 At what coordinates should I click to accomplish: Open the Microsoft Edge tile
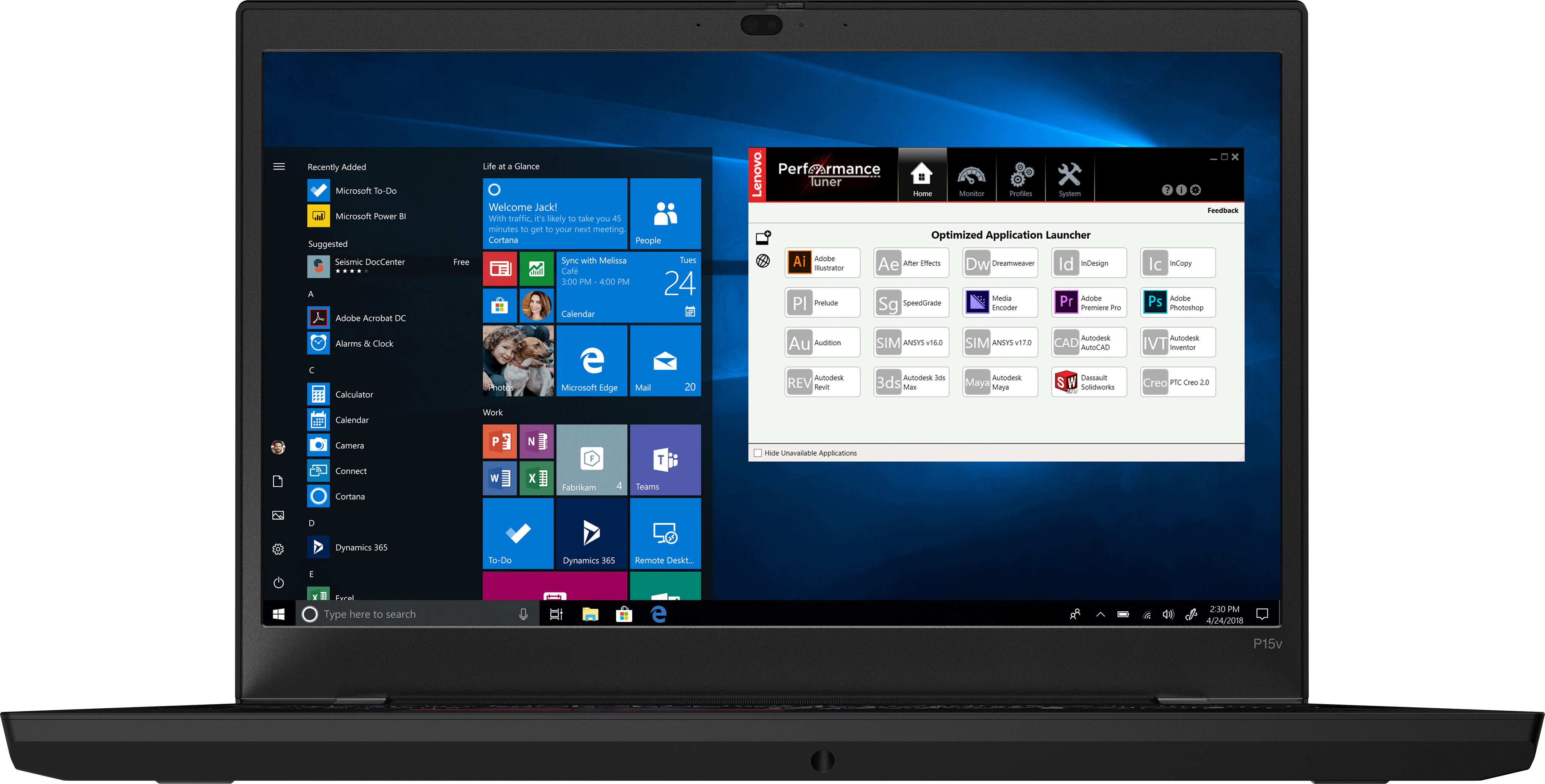(x=591, y=361)
